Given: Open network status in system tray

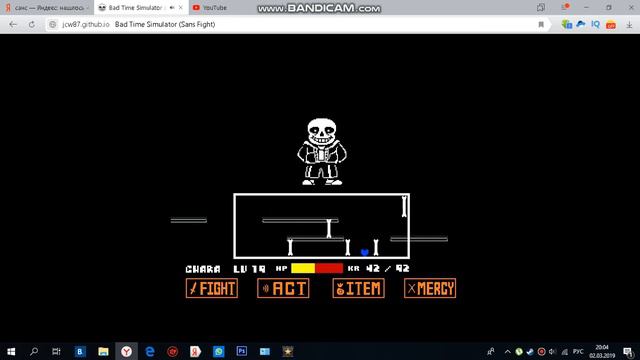Looking at the screenshot, I should click(564, 351).
